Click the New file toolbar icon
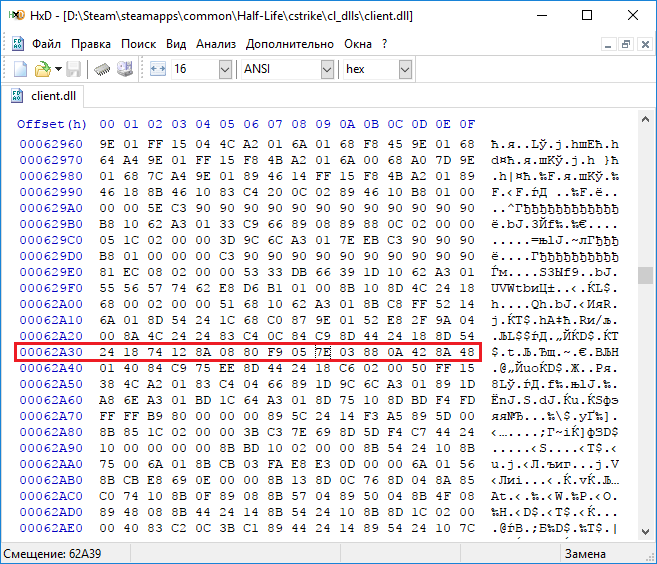 (x=20, y=69)
